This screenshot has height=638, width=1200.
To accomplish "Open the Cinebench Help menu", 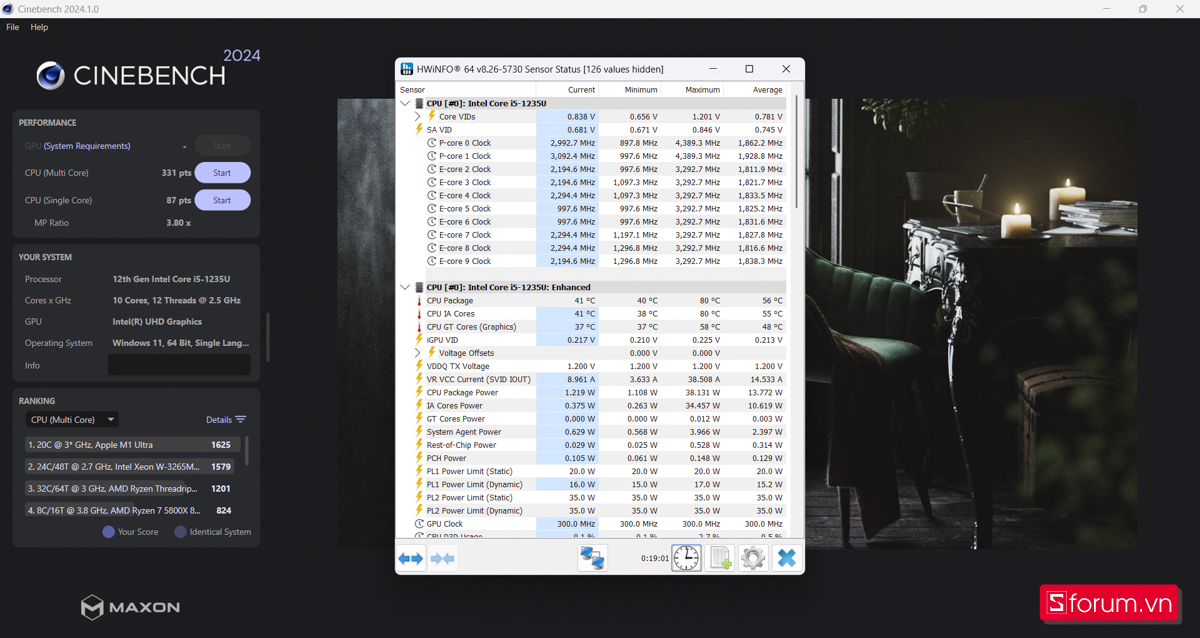I will pos(39,27).
